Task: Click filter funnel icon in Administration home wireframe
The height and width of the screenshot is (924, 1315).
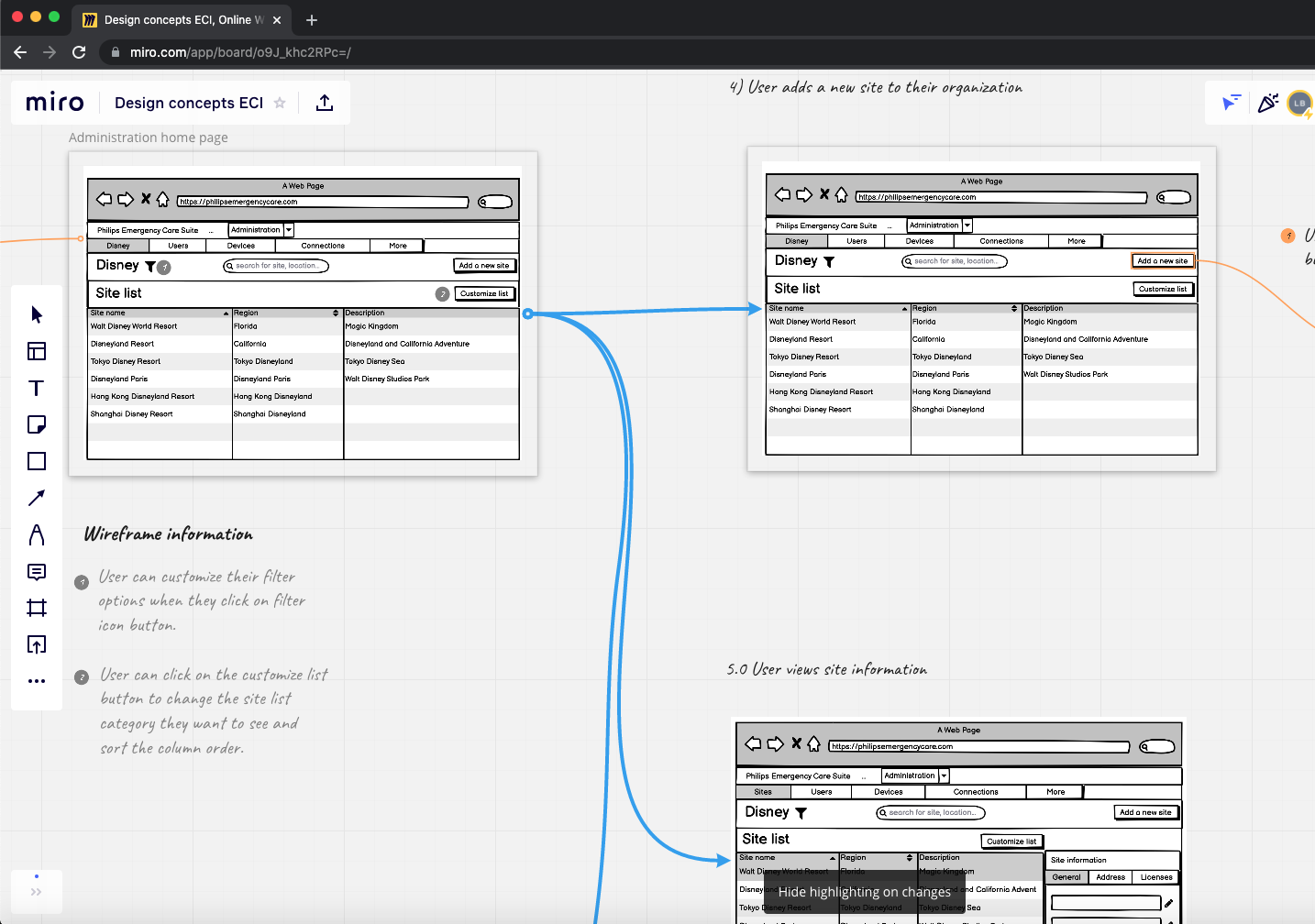Action: [x=150, y=267]
